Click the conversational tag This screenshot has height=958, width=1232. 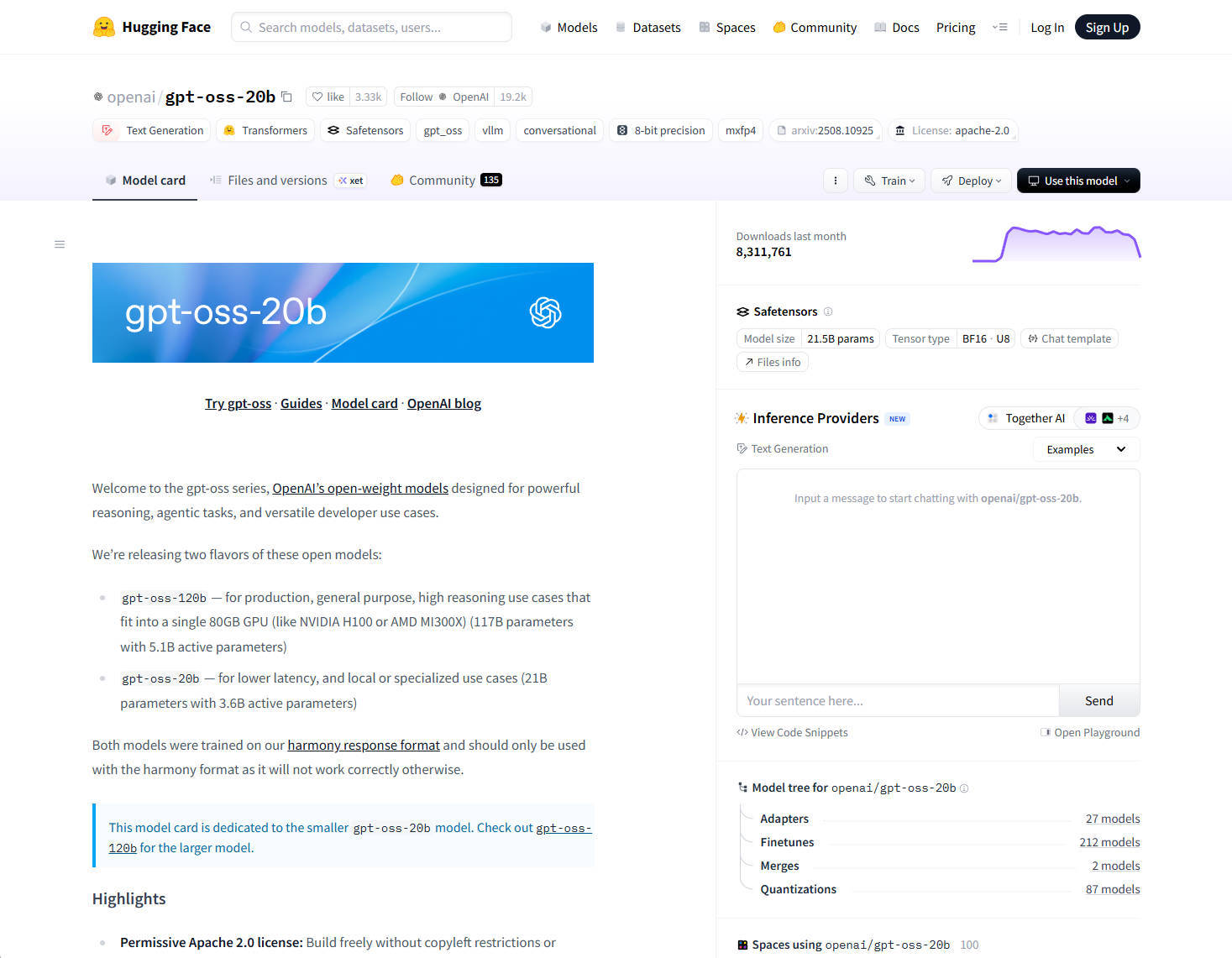559,130
